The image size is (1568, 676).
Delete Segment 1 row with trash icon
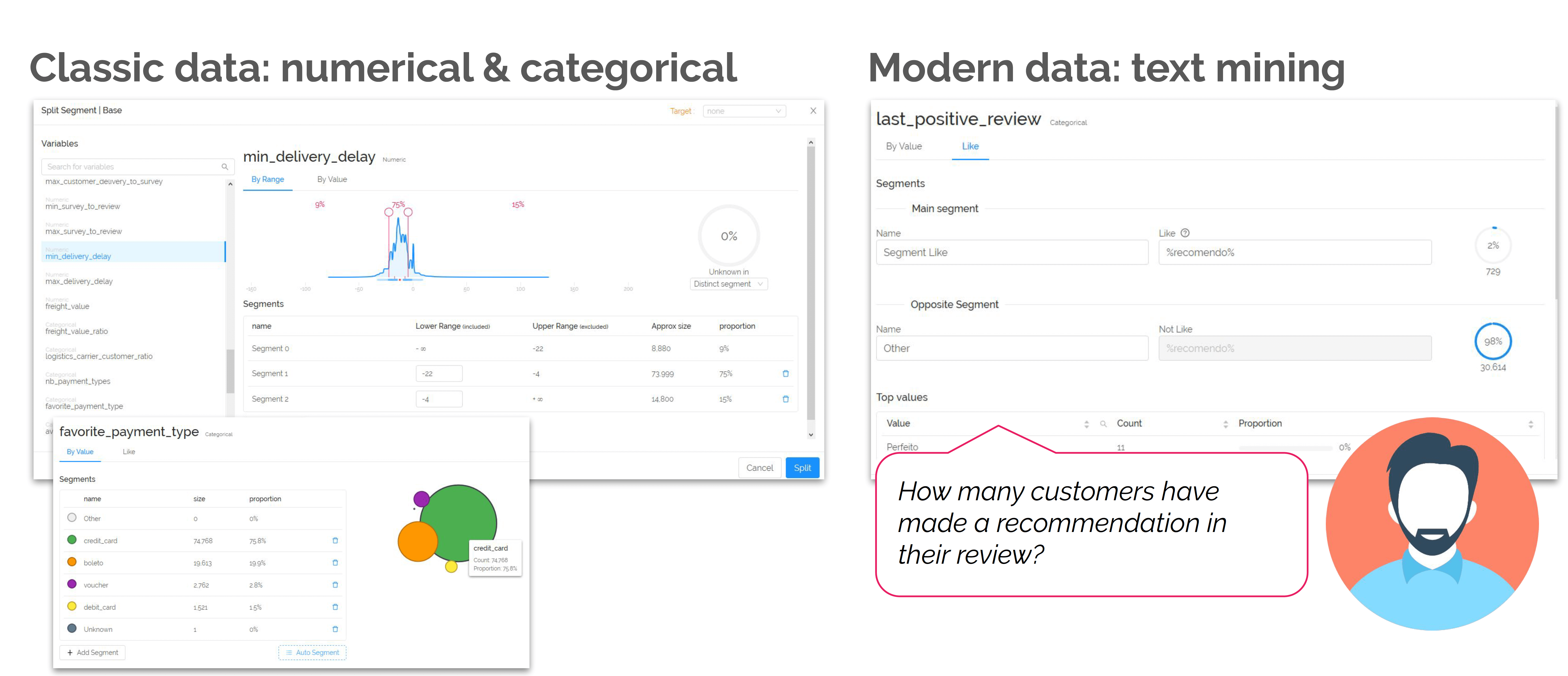coord(785,373)
